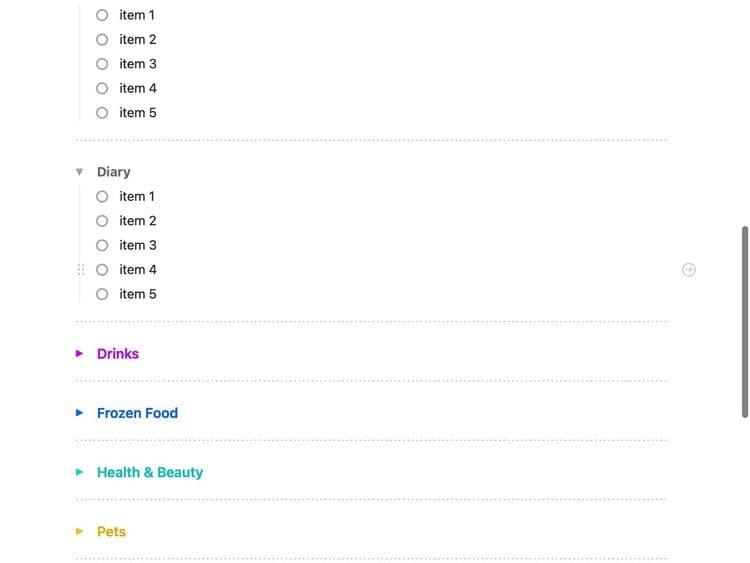Complete Diary item 5 via its circle
This screenshot has height=563, width=750.
coord(102,294)
